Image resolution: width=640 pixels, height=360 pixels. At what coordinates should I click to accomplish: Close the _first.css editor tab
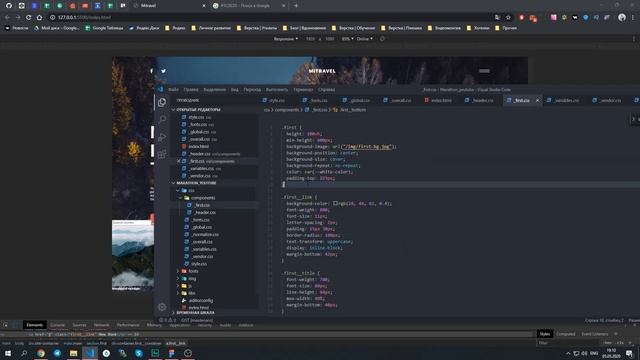click(x=537, y=100)
